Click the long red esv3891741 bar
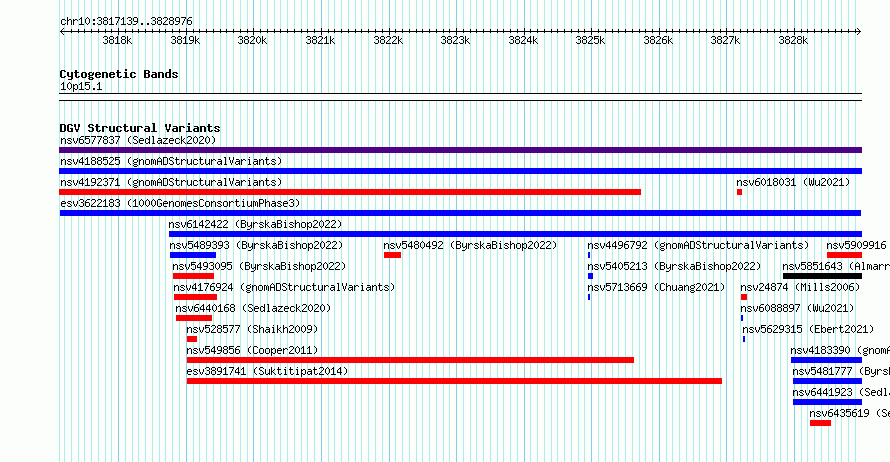The image size is (890, 462). (x=454, y=381)
